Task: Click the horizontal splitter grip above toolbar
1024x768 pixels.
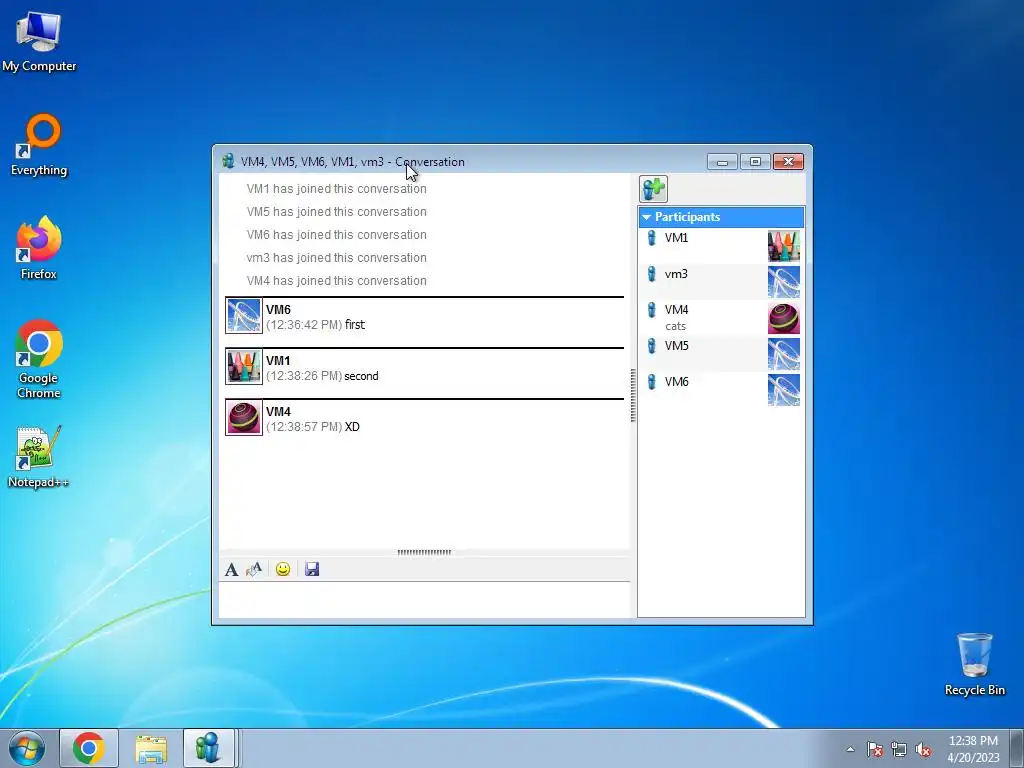Action: [424, 552]
